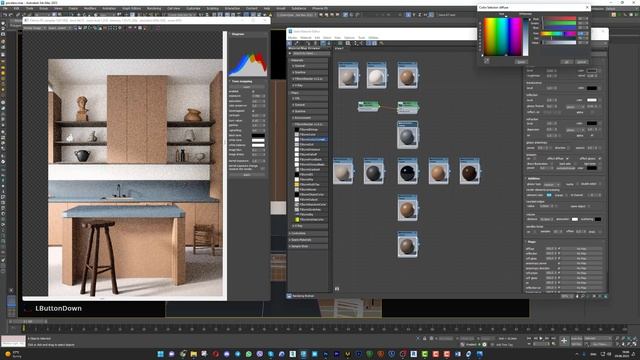Click the diffuse No Map button

(x=582, y=249)
